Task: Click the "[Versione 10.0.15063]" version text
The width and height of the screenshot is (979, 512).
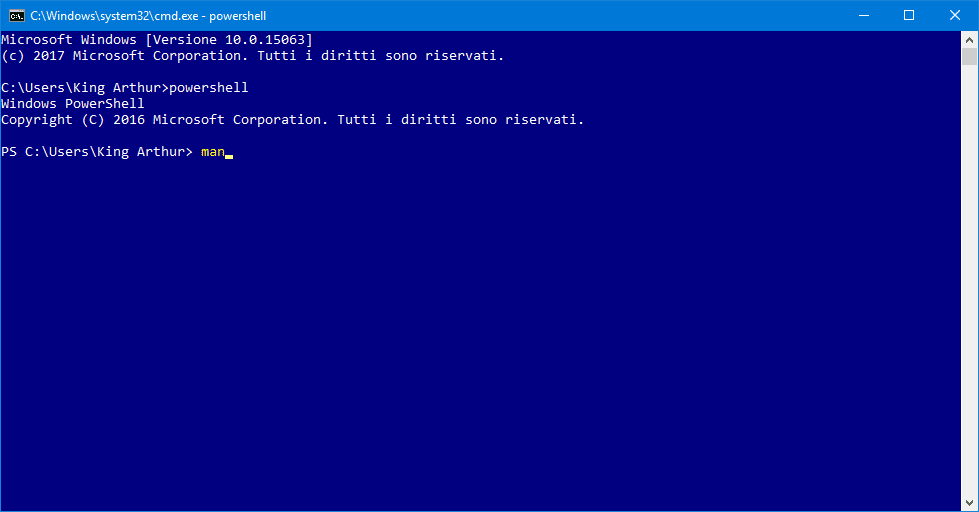Action: 229,40
